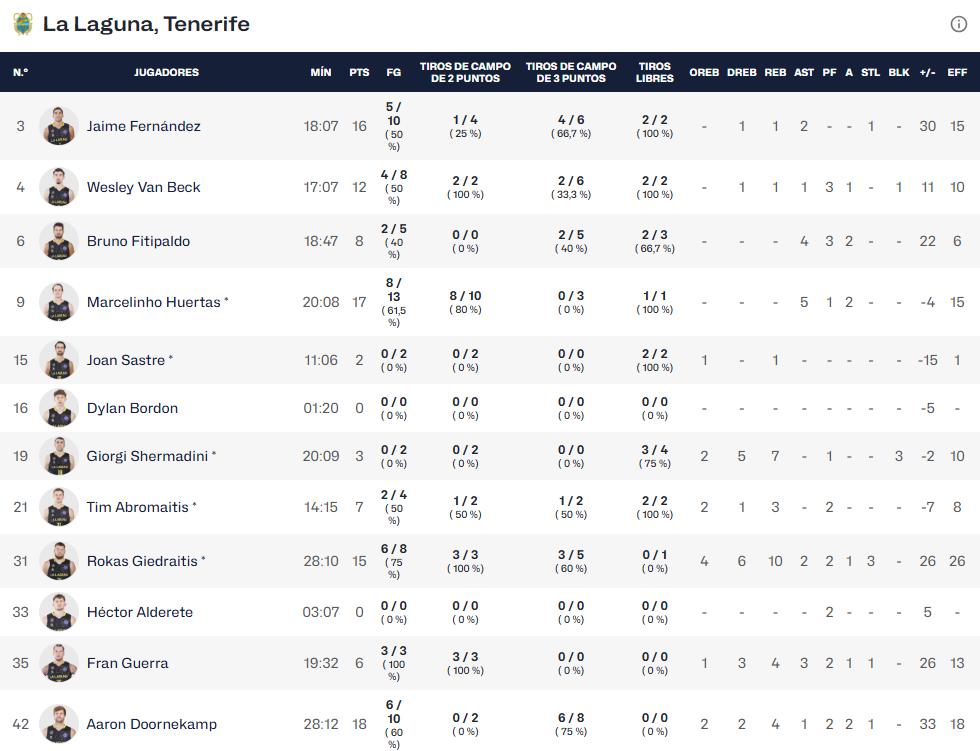
Task: Open Fran Guerra player profile link
Action: click(127, 663)
